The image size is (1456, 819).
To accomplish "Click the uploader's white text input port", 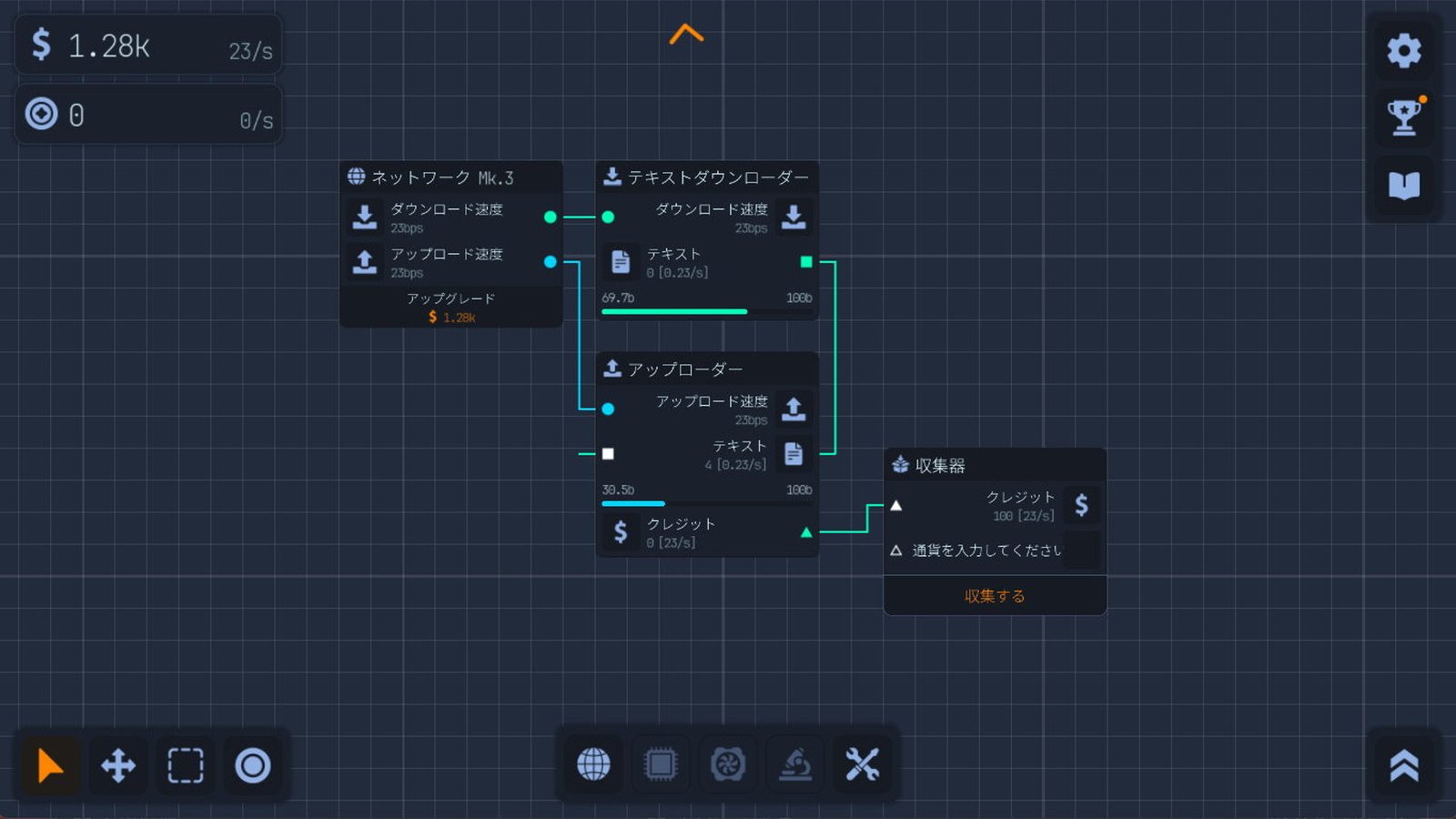I will [608, 453].
